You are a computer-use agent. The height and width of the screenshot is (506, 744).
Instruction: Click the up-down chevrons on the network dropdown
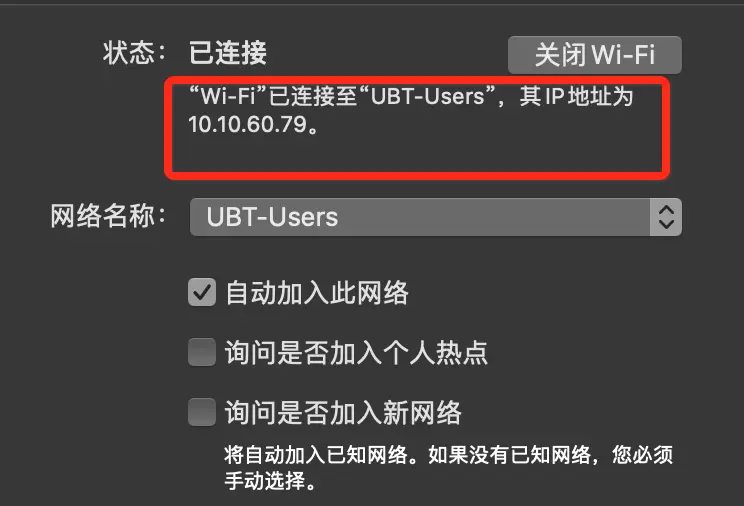coord(666,217)
